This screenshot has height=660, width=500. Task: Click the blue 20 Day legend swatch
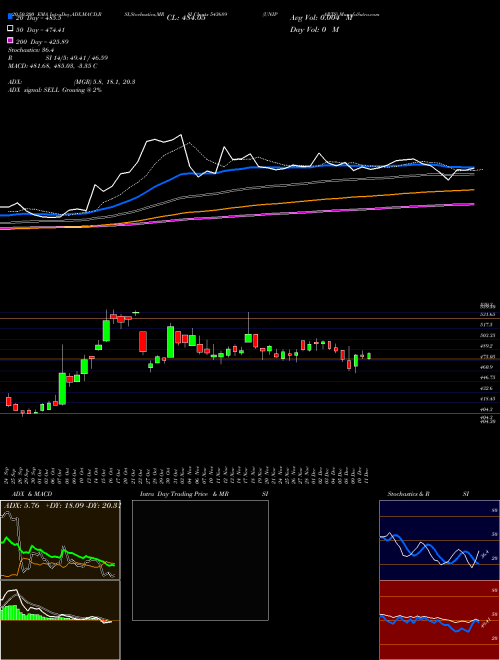11,17
